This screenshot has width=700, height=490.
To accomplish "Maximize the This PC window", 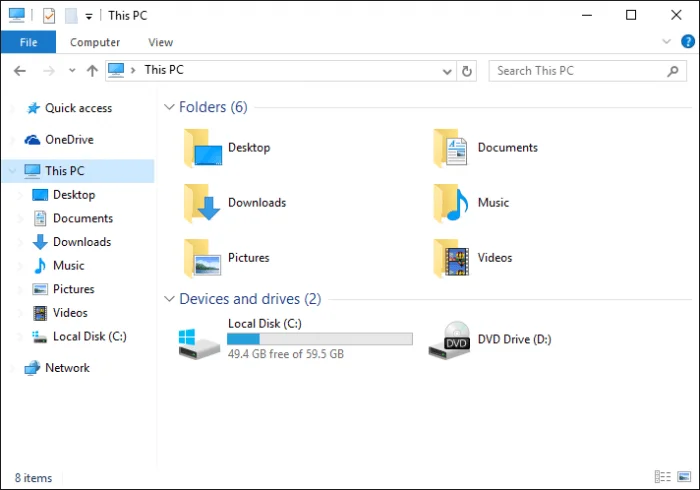I will point(631,16).
